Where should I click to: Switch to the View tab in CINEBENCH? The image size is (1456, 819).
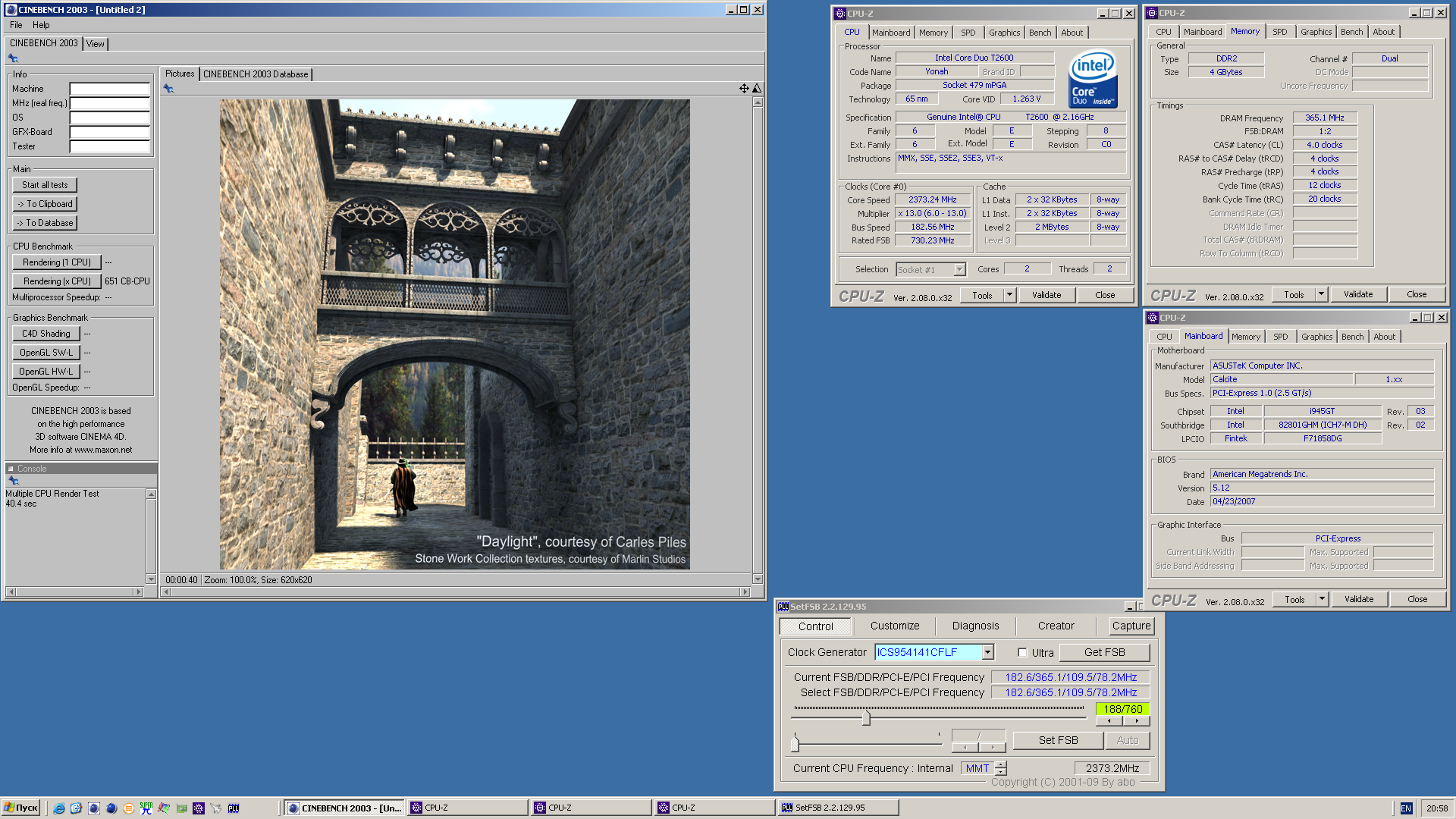click(x=95, y=44)
